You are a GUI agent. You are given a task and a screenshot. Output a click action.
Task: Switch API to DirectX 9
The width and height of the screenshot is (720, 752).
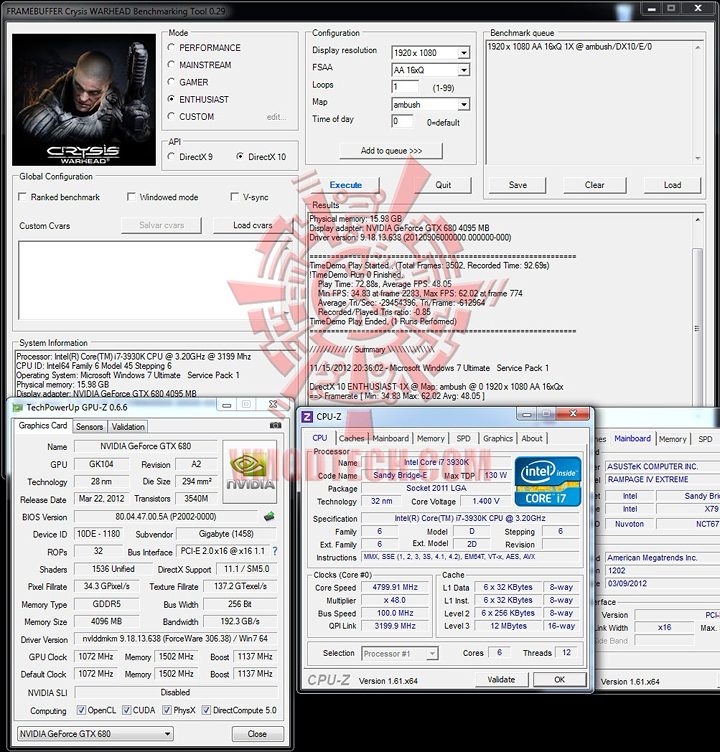[x=171, y=157]
